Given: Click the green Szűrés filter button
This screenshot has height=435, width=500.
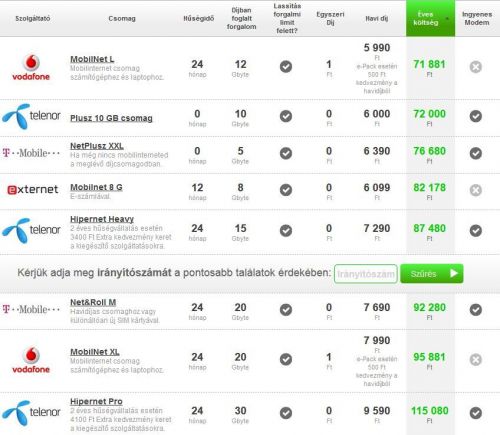Looking at the screenshot, I should pyautogui.click(x=432, y=274).
